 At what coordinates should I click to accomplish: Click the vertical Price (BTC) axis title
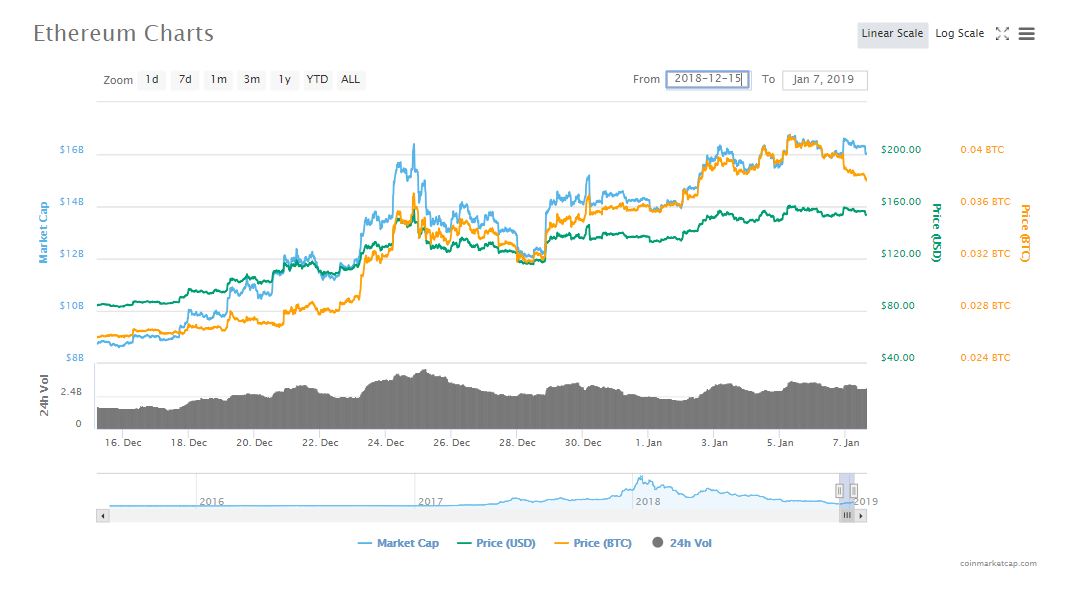(1025, 233)
